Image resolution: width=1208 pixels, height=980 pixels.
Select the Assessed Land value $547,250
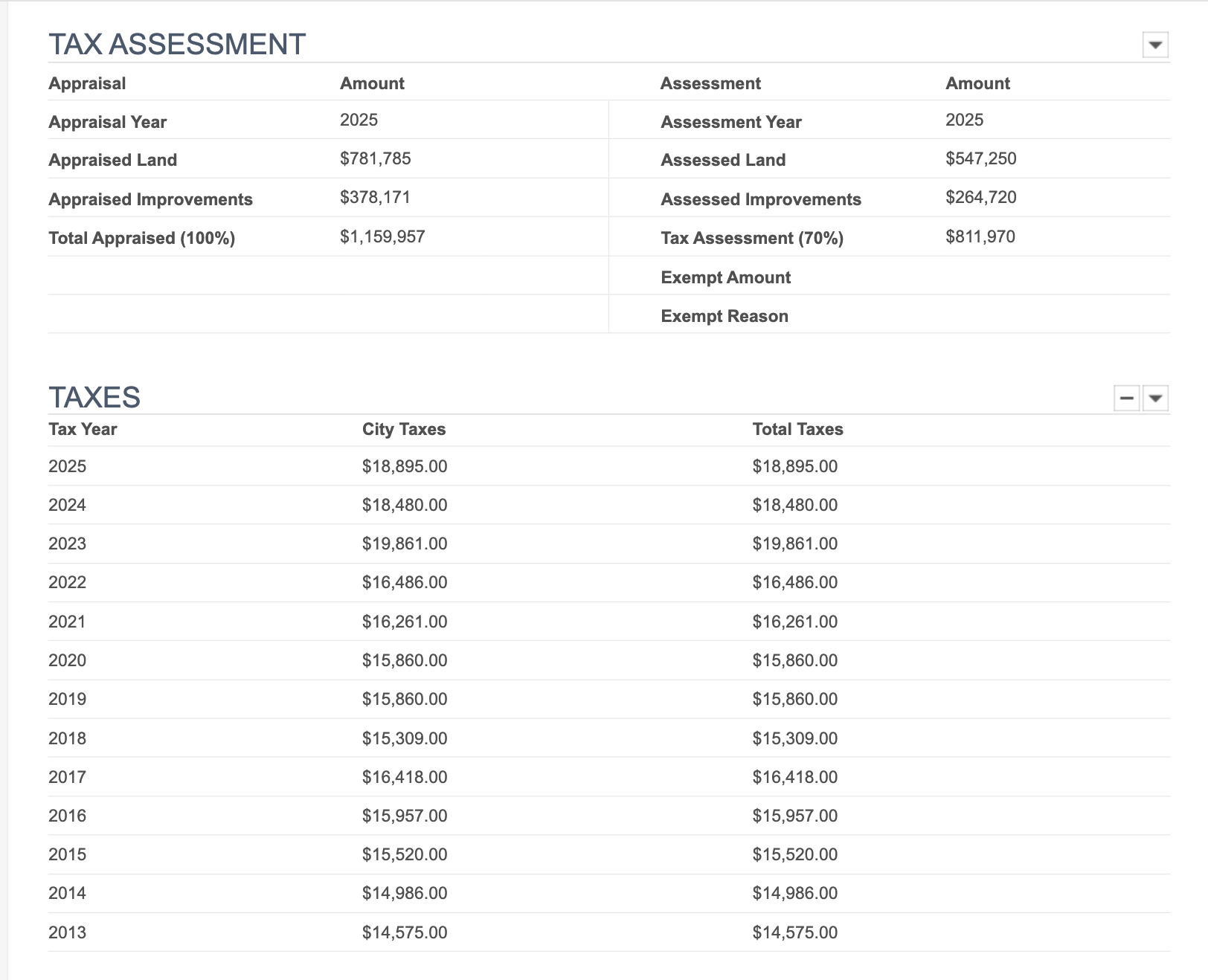[981, 158]
